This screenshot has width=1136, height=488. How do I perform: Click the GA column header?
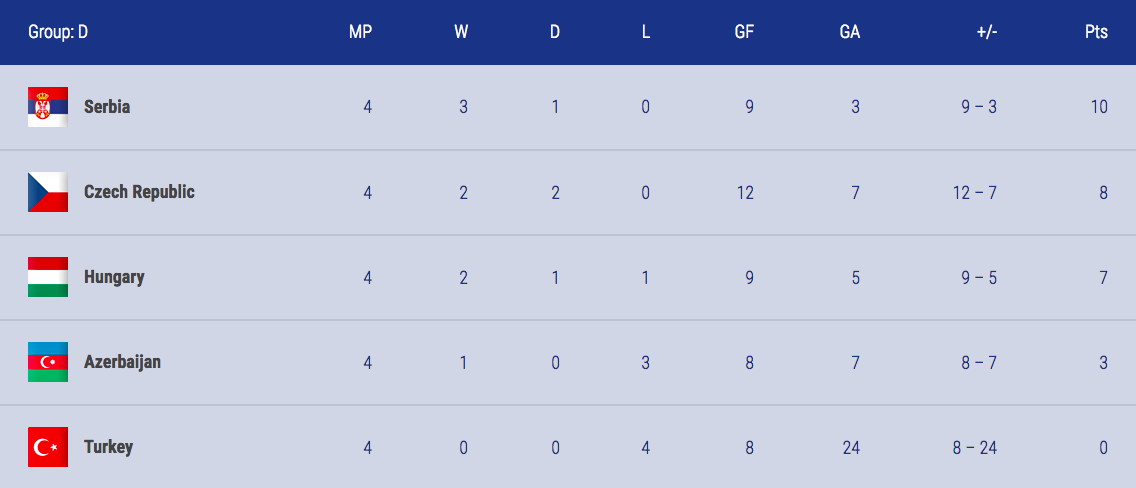pos(850,33)
